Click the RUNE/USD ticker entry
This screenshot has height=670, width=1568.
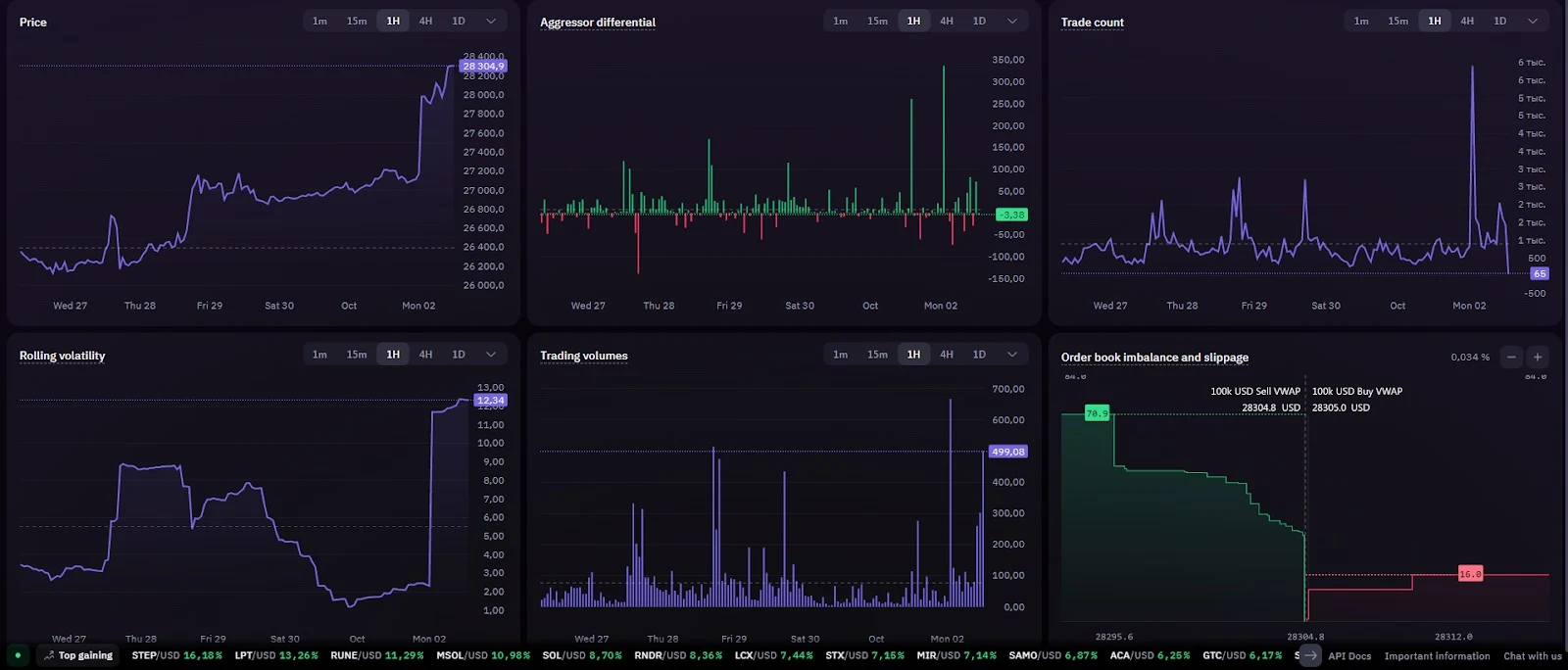point(377,655)
